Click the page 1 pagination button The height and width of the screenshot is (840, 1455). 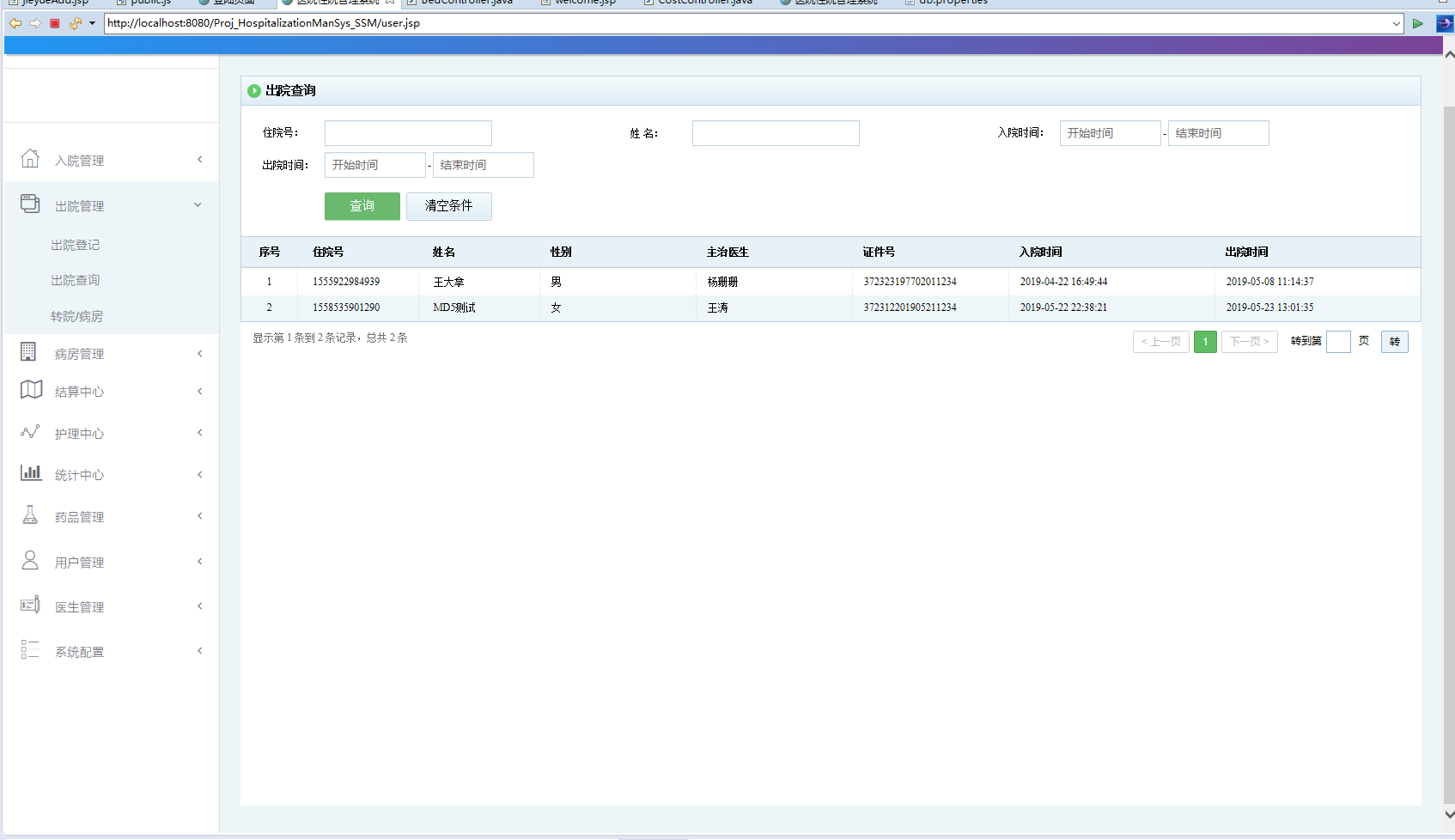[1205, 342]
